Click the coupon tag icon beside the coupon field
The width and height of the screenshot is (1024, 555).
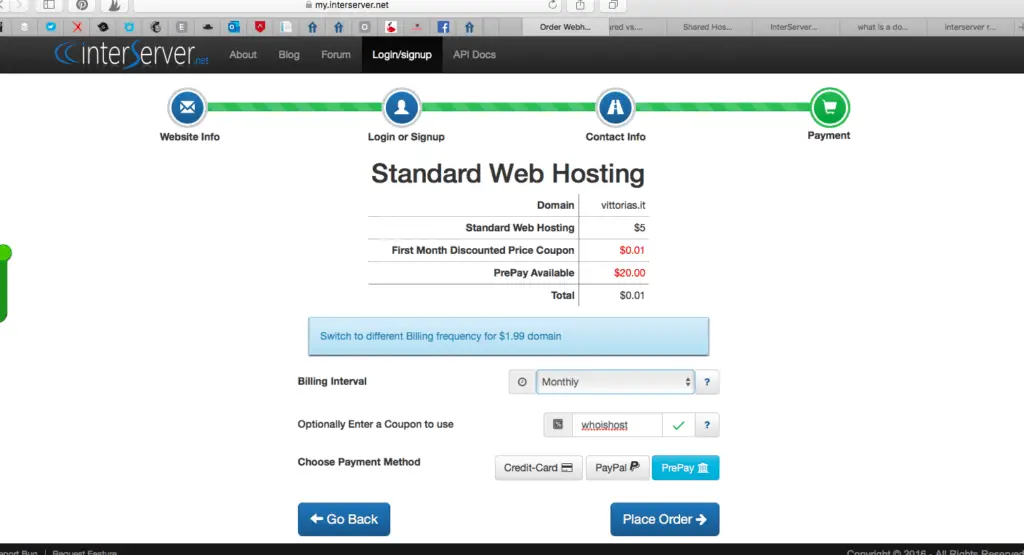[x=558, y=424]
